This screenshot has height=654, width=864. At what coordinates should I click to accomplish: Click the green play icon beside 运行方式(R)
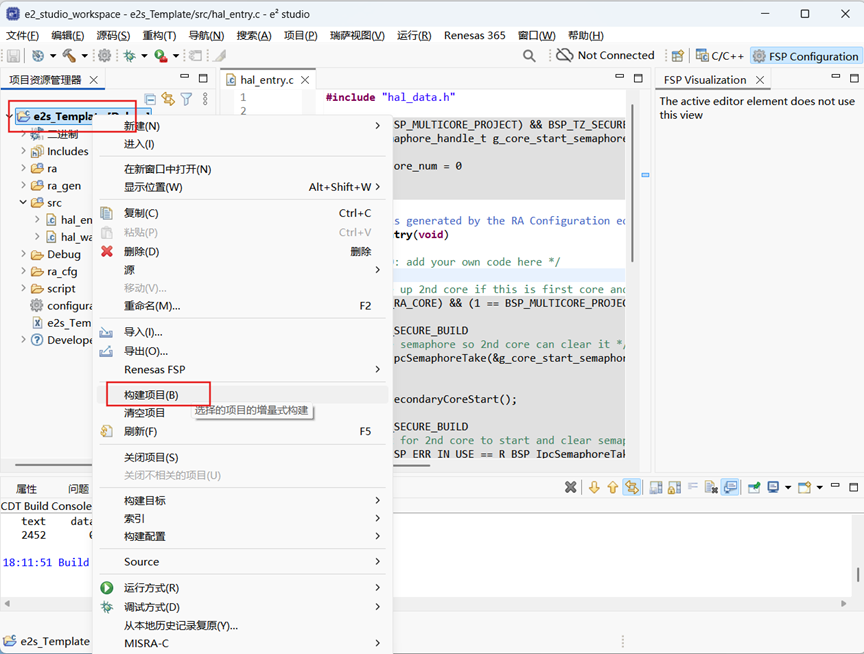pos(107,588)
